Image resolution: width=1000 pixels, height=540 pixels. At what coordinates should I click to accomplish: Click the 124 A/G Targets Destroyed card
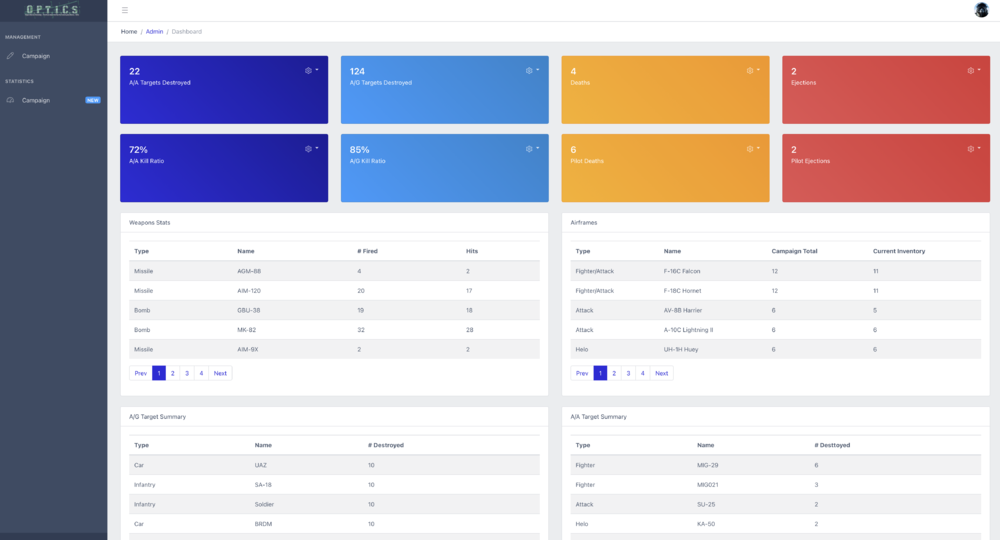[445, 89]
